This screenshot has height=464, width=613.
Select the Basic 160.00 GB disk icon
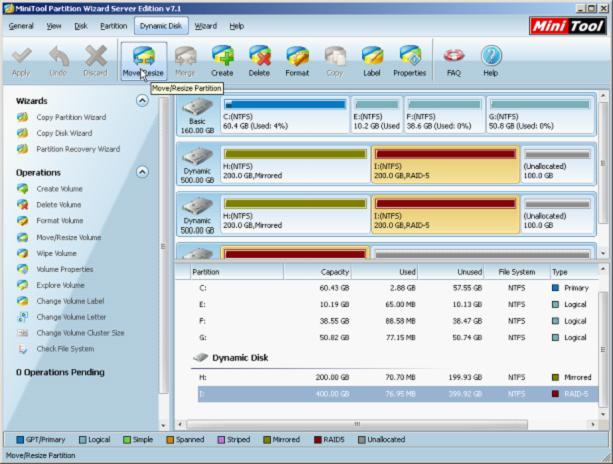197,115
